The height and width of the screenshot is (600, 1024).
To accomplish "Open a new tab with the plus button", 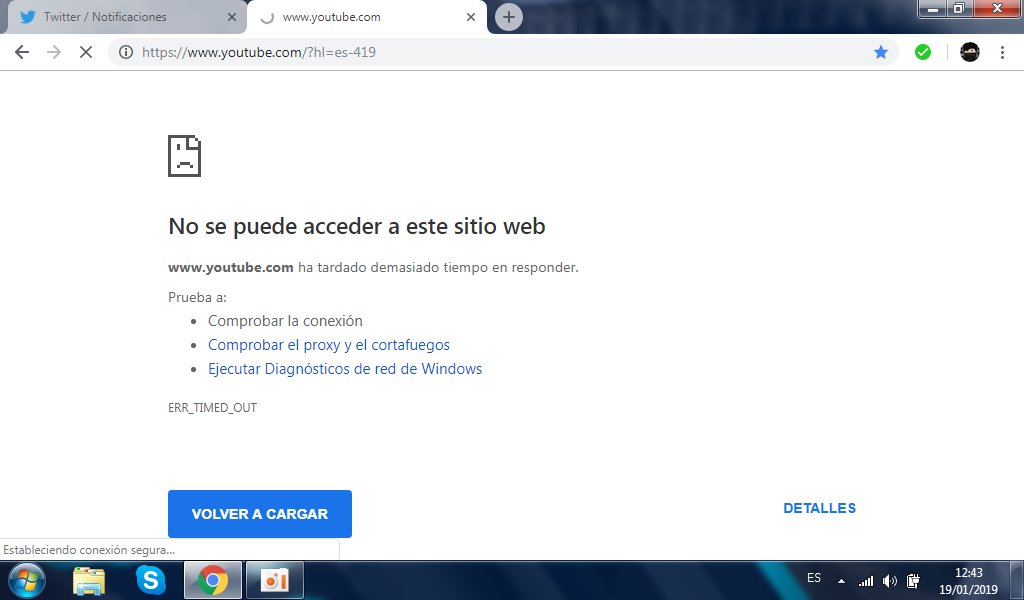I will tap(509, 17).
